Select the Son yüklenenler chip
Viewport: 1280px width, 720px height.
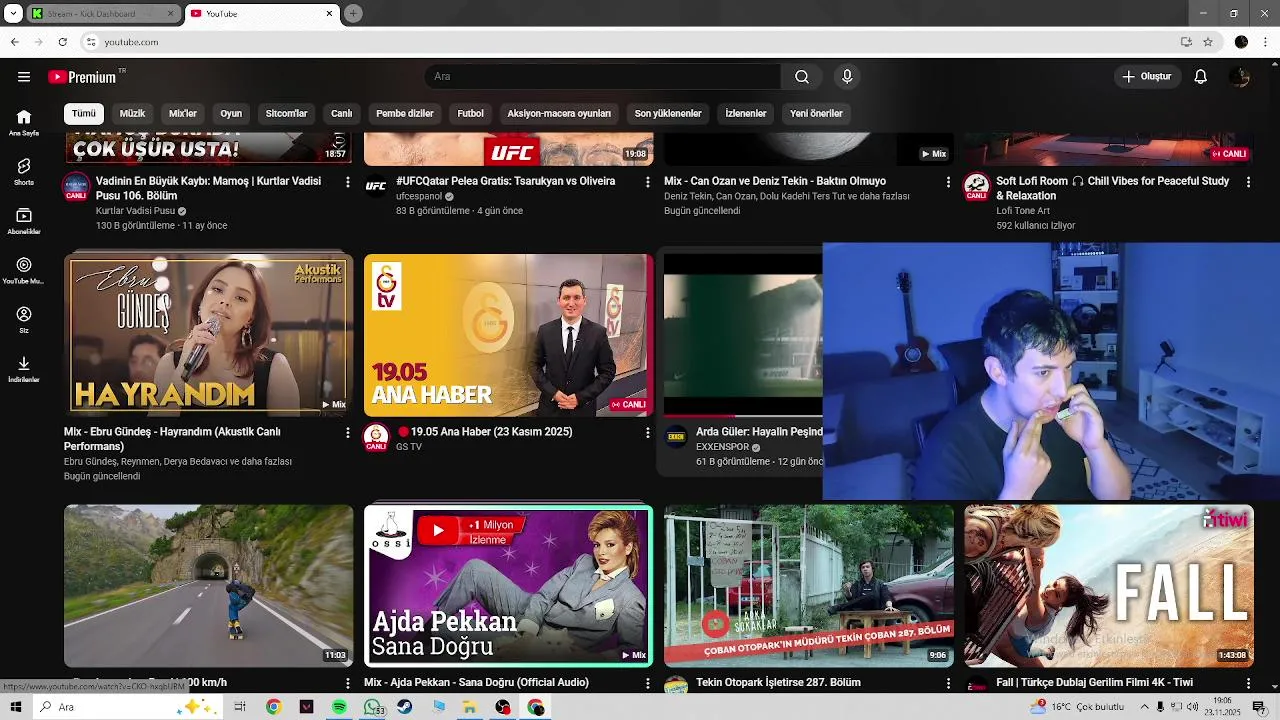pyautogui.click(x=668, y=114)
